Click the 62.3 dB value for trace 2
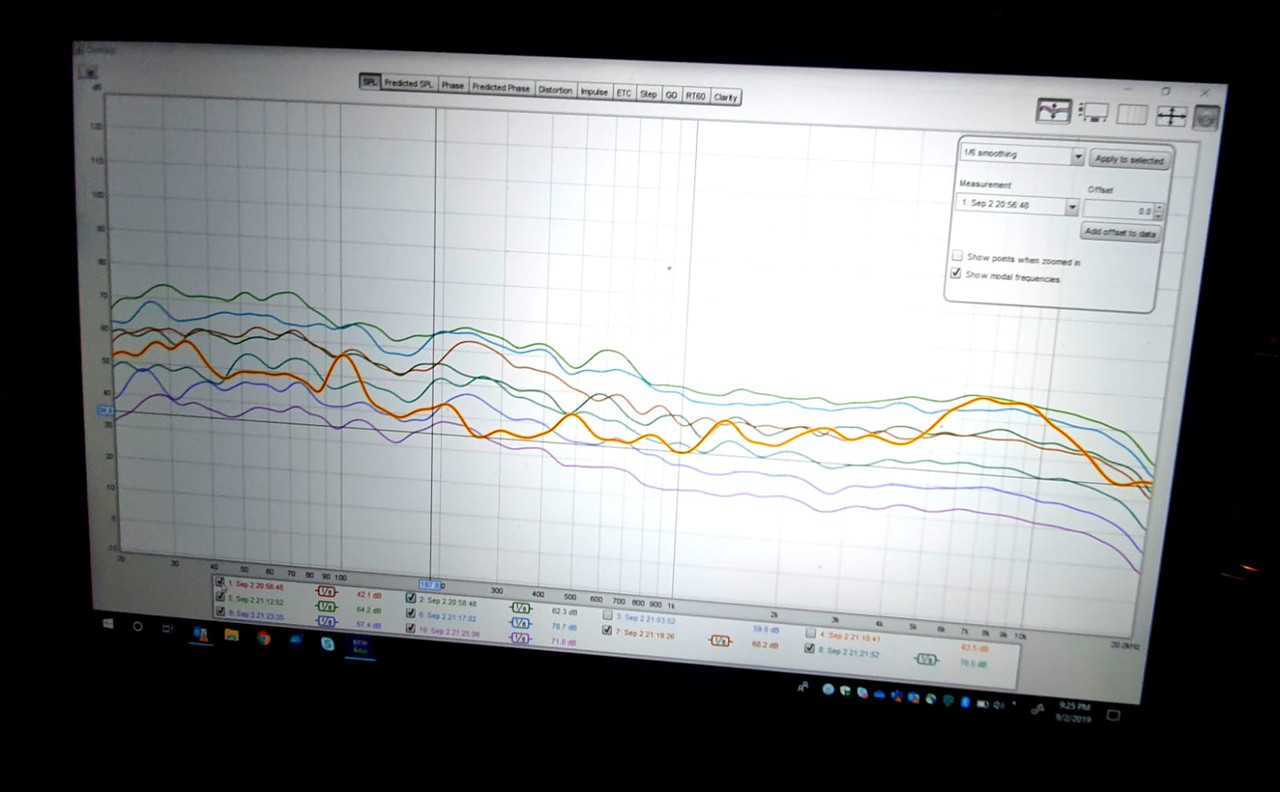 click(565, 611)
